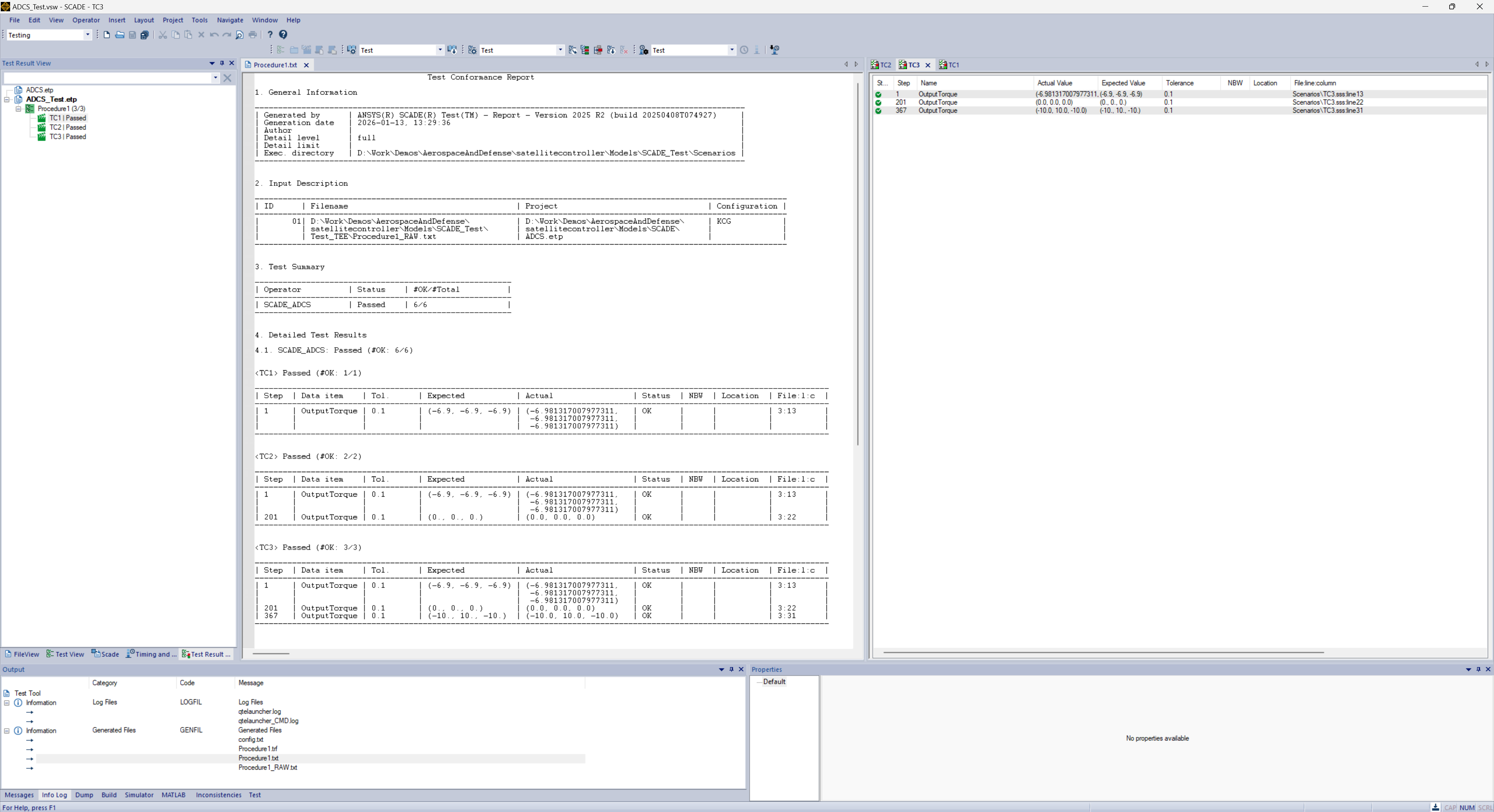Click the rightmost timing download icon
Viewport: 1494px width, 812px height.
click(x=774, y=51)
